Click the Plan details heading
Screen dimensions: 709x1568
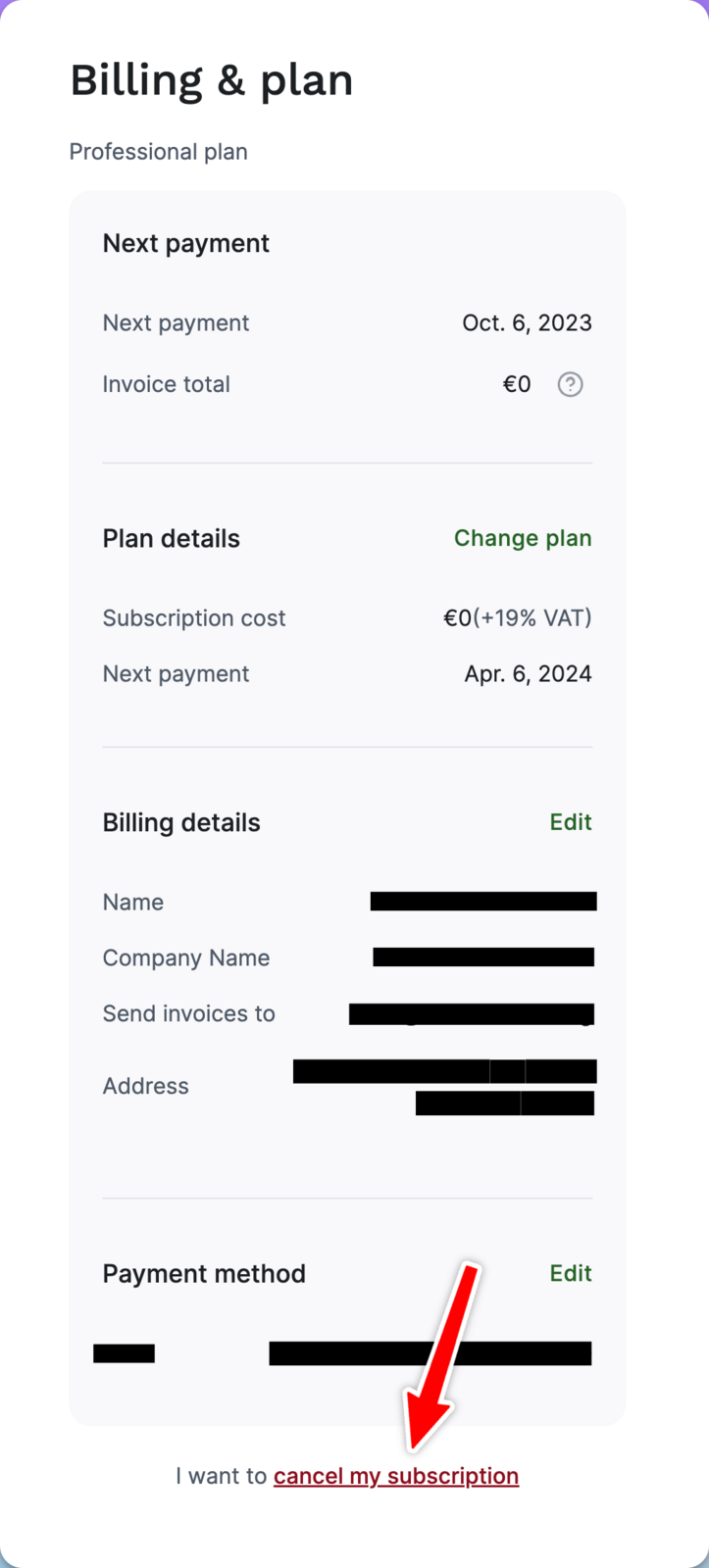point(171,538)
